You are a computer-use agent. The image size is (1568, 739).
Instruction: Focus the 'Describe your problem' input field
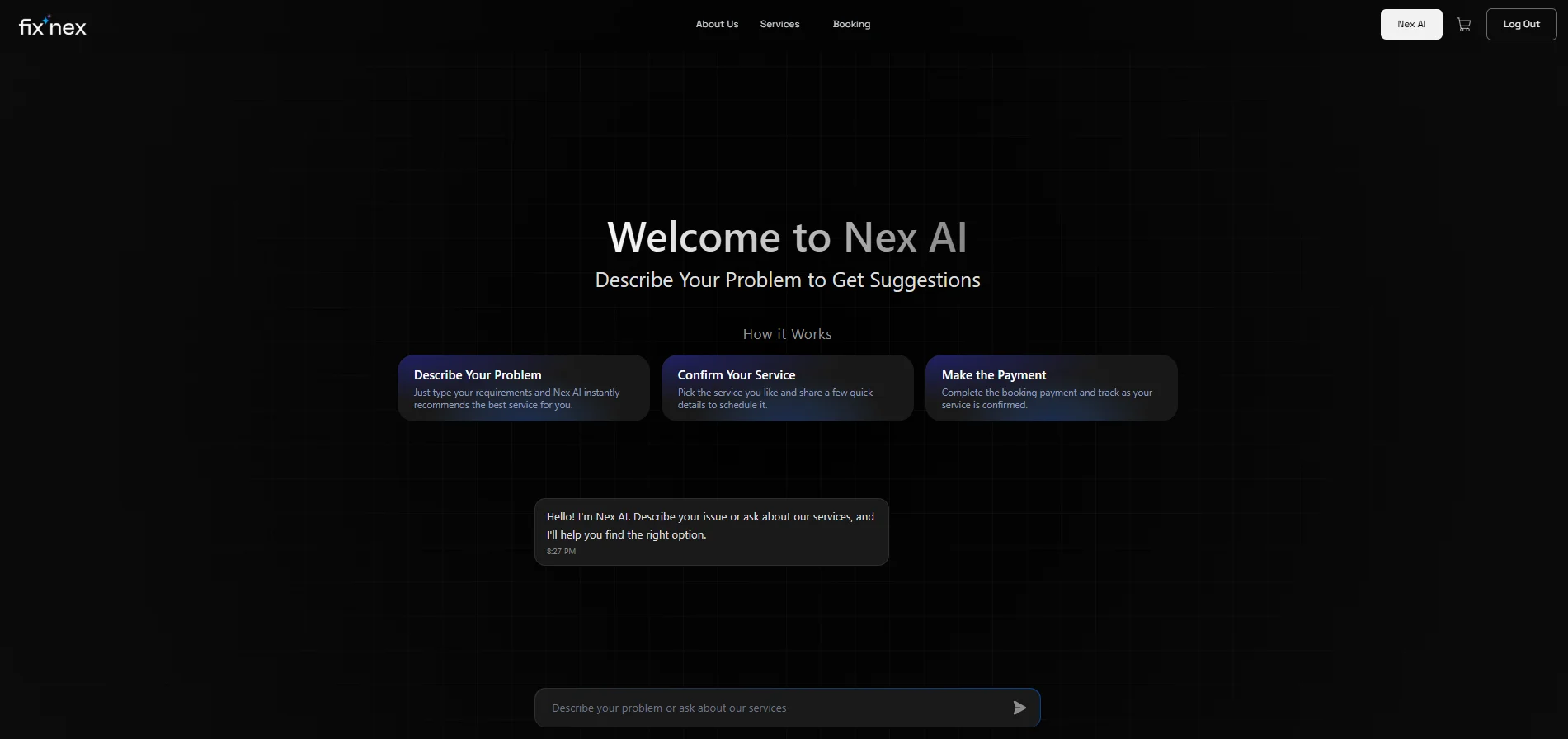(x=771, y=708)
